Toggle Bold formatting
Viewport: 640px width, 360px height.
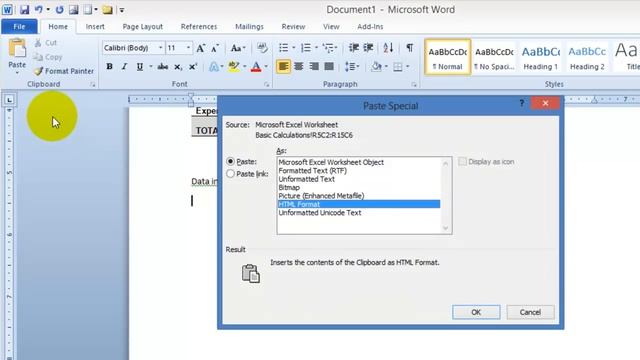pos(109,67)
